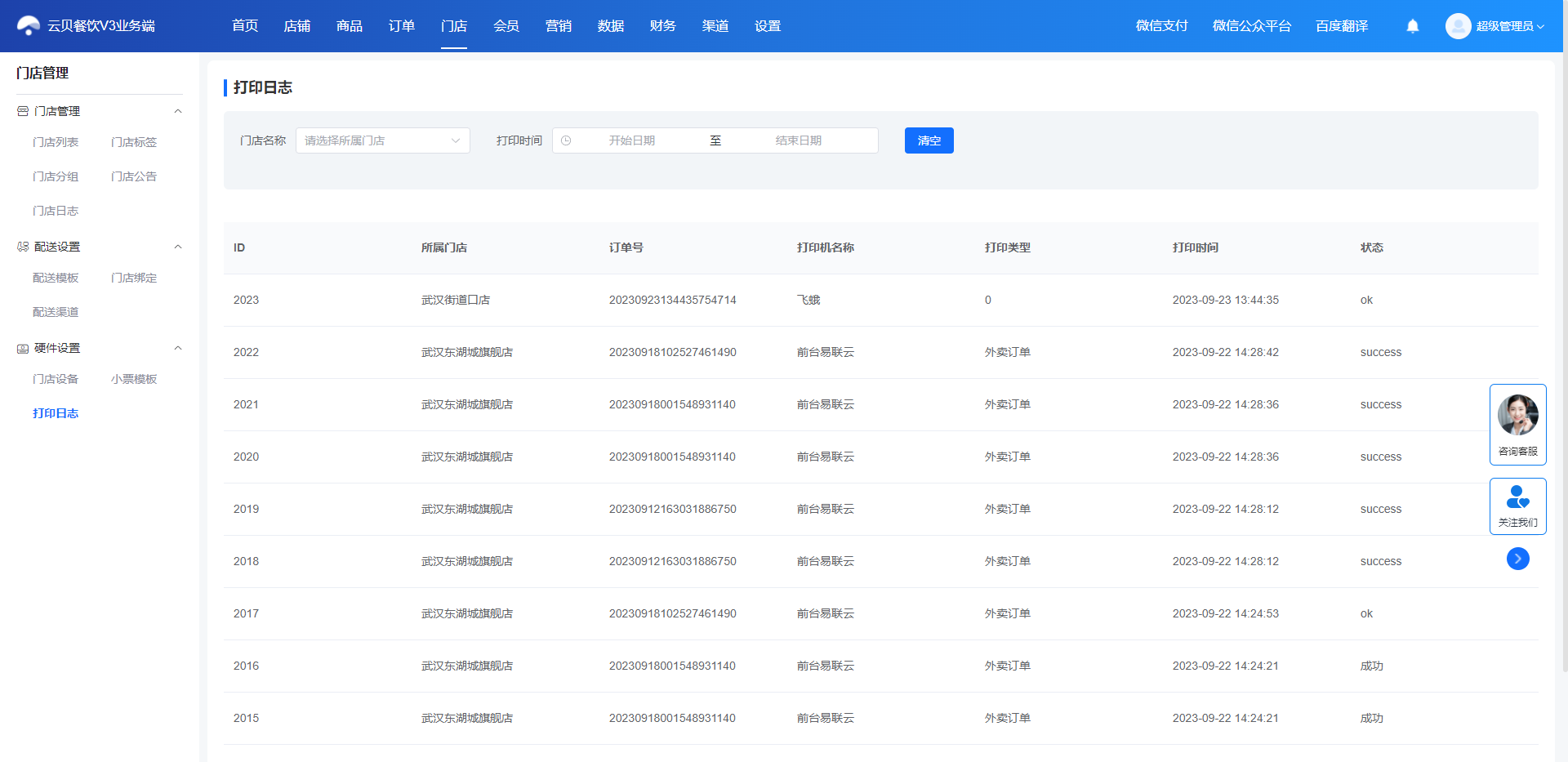Open 门店设备 in the sidebar

tap(56, 379)
